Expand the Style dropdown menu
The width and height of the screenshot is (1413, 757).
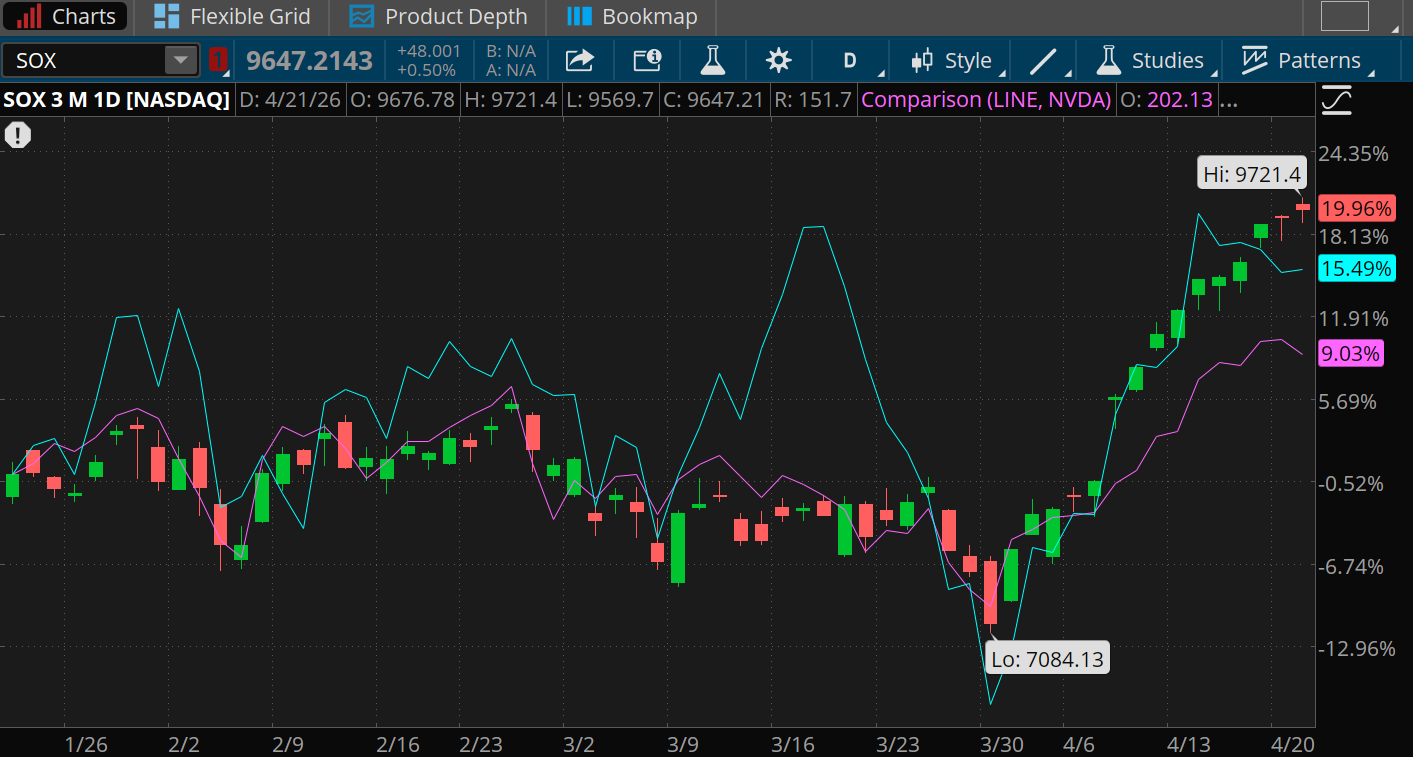click(950, 60)
